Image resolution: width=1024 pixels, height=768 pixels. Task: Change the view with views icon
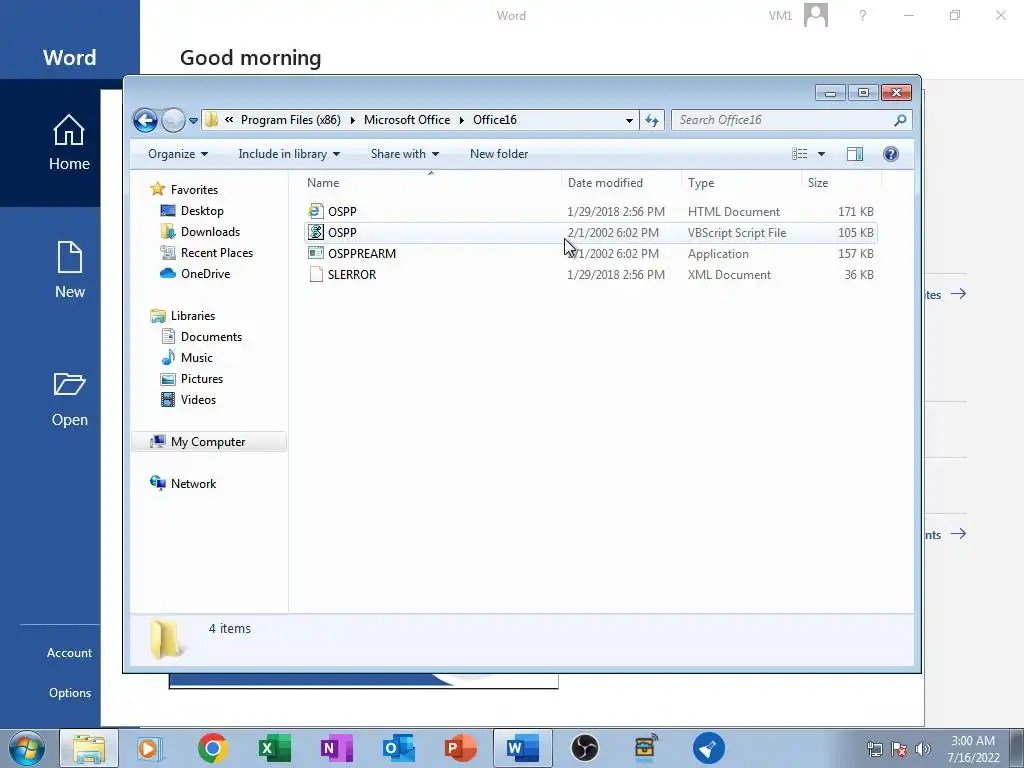[799, 154]
